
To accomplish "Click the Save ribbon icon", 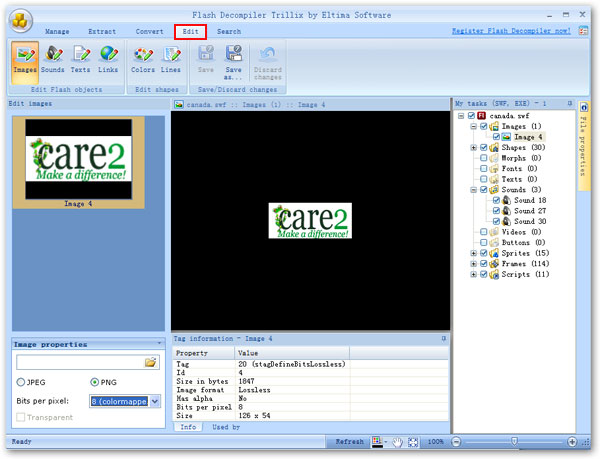I will (x=206, y=59).
